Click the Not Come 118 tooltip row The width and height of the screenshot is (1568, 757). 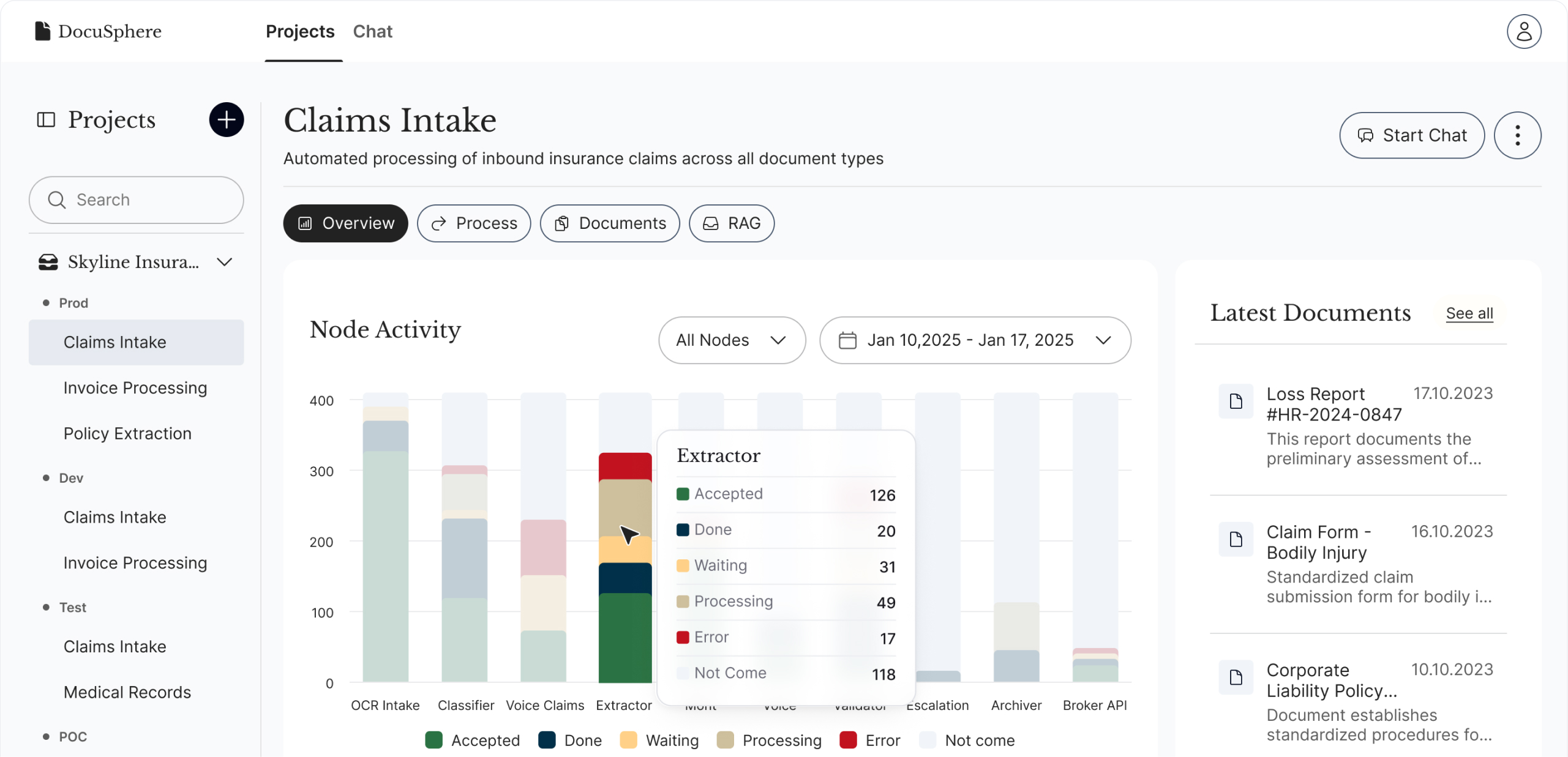(x=786, y=674)
